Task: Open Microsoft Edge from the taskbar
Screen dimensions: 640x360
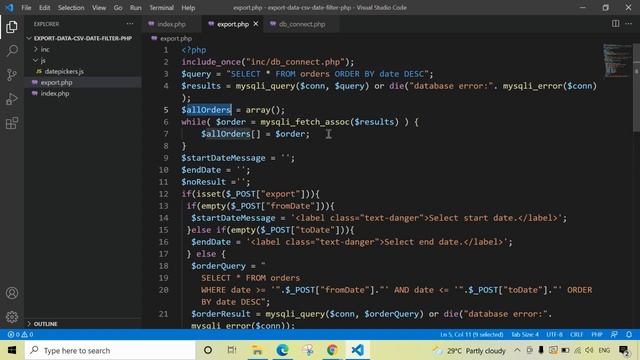Action: tap(282, 350)
